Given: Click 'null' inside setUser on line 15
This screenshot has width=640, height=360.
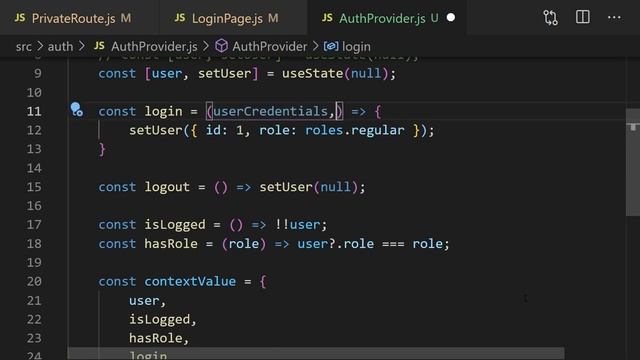Looking at the screenshot, I should tap(336, 187).
